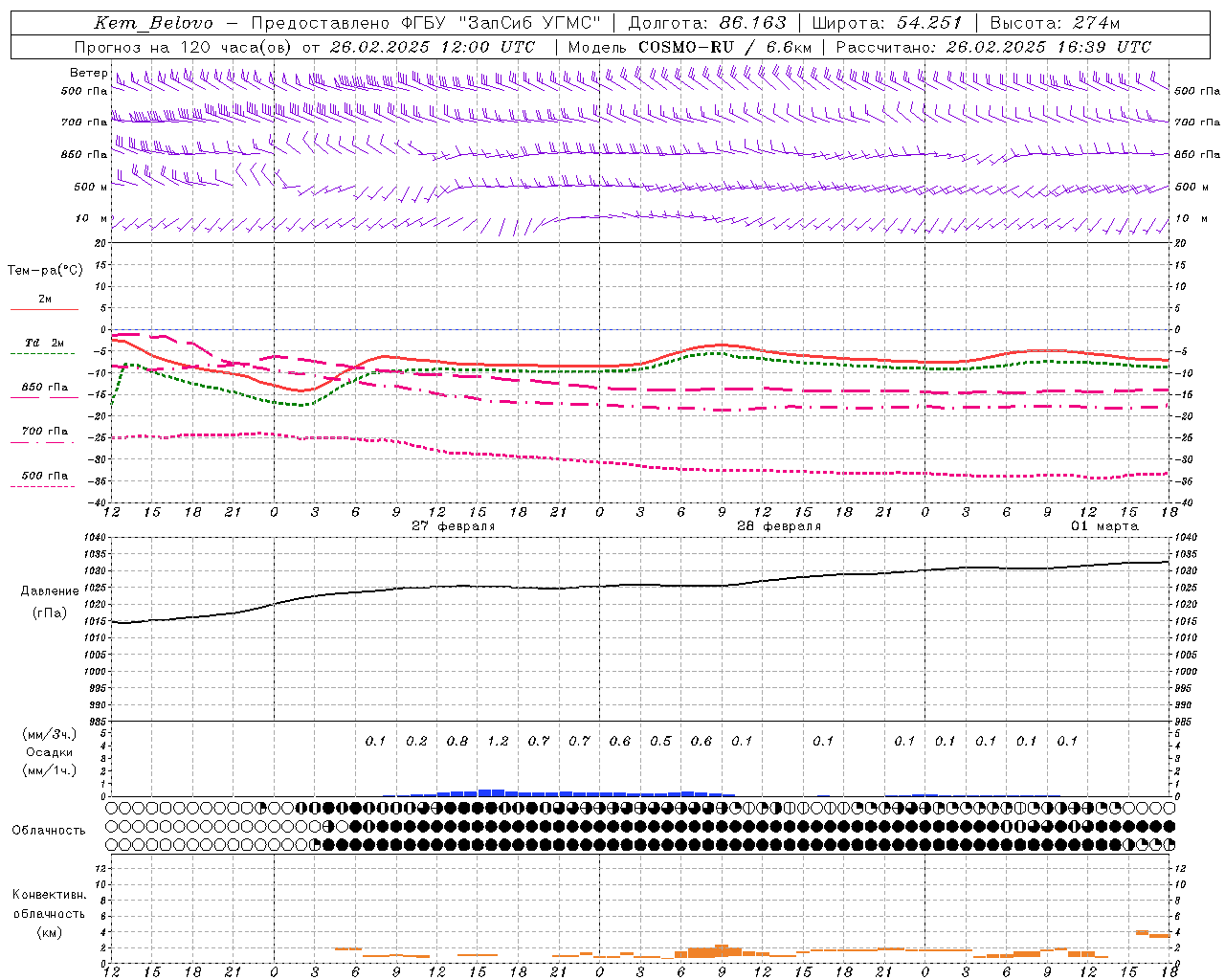This screenshot has height=980, width=1225.
Task: Click the 2м temperature legend entry
Action: tap(45, 300)
